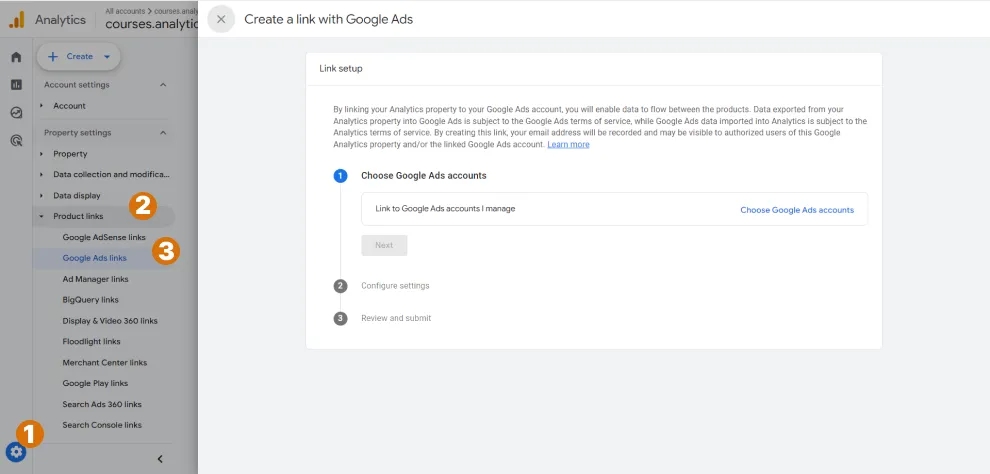
Task: Click the Learn more link
Action: 568,145
